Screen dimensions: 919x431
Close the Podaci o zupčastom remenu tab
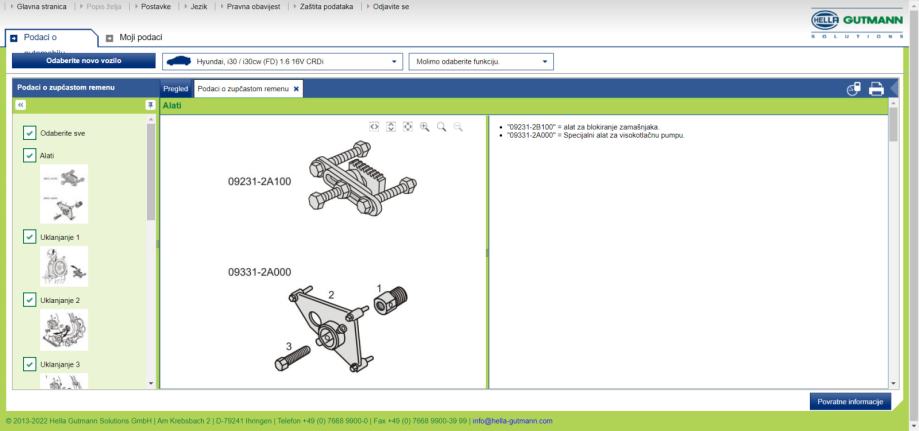point(296,89)
